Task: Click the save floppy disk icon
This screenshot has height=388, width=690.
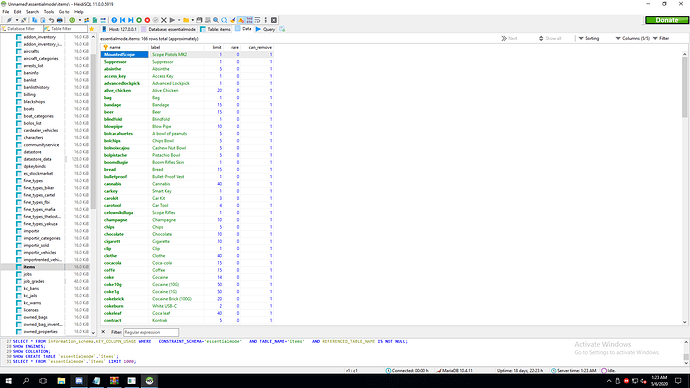Action: click(x=199, y=20)
